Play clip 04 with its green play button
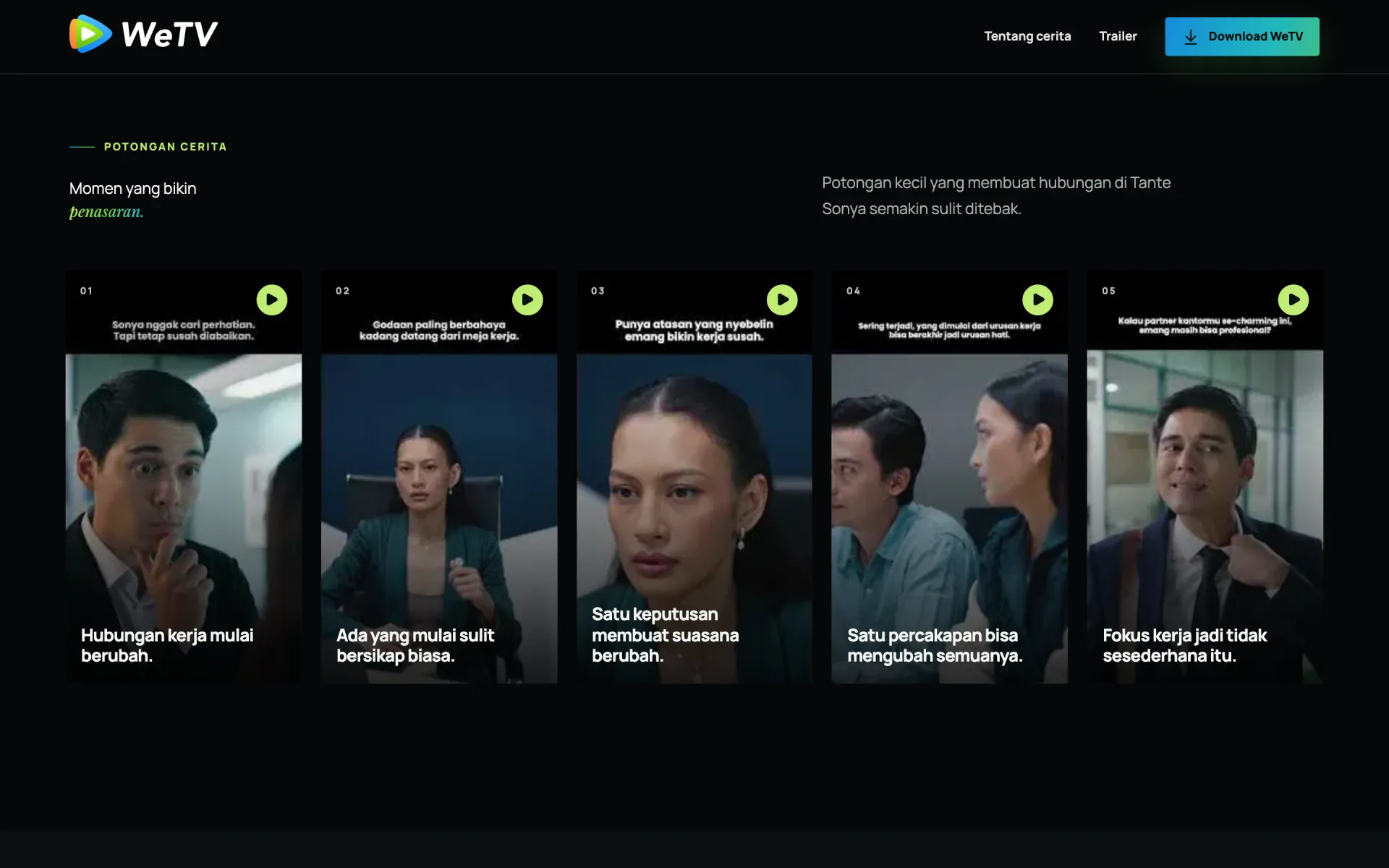This screenshot has width=1389, height=868. (x=1038, y=299)
